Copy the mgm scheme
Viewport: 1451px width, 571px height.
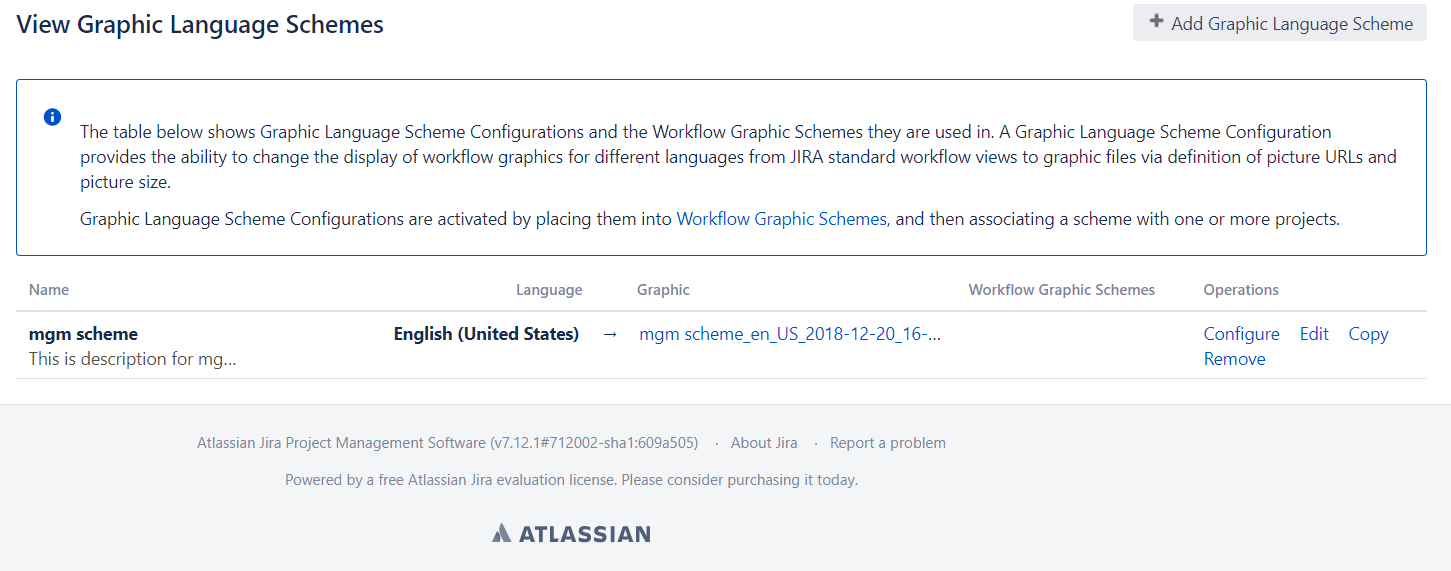(1368, 334)
